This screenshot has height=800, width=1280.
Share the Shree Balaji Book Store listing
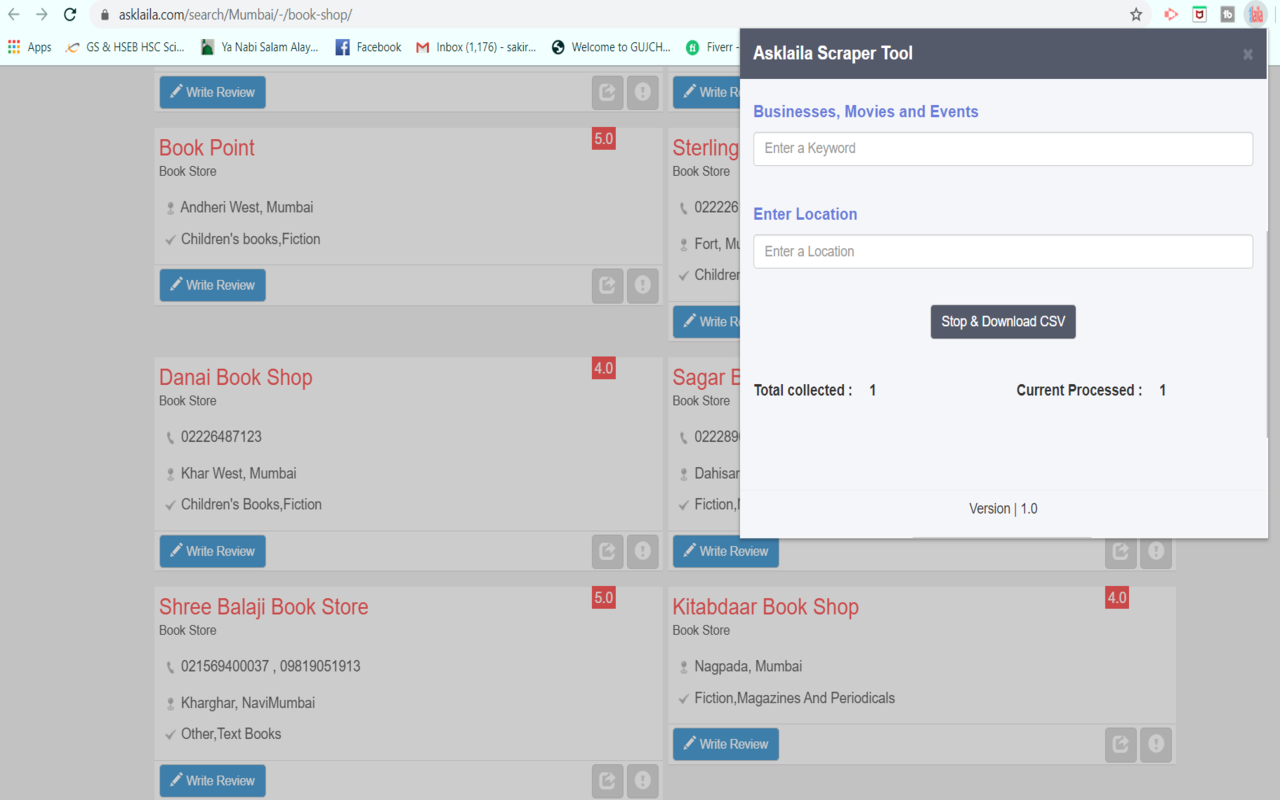coord(607,781)
